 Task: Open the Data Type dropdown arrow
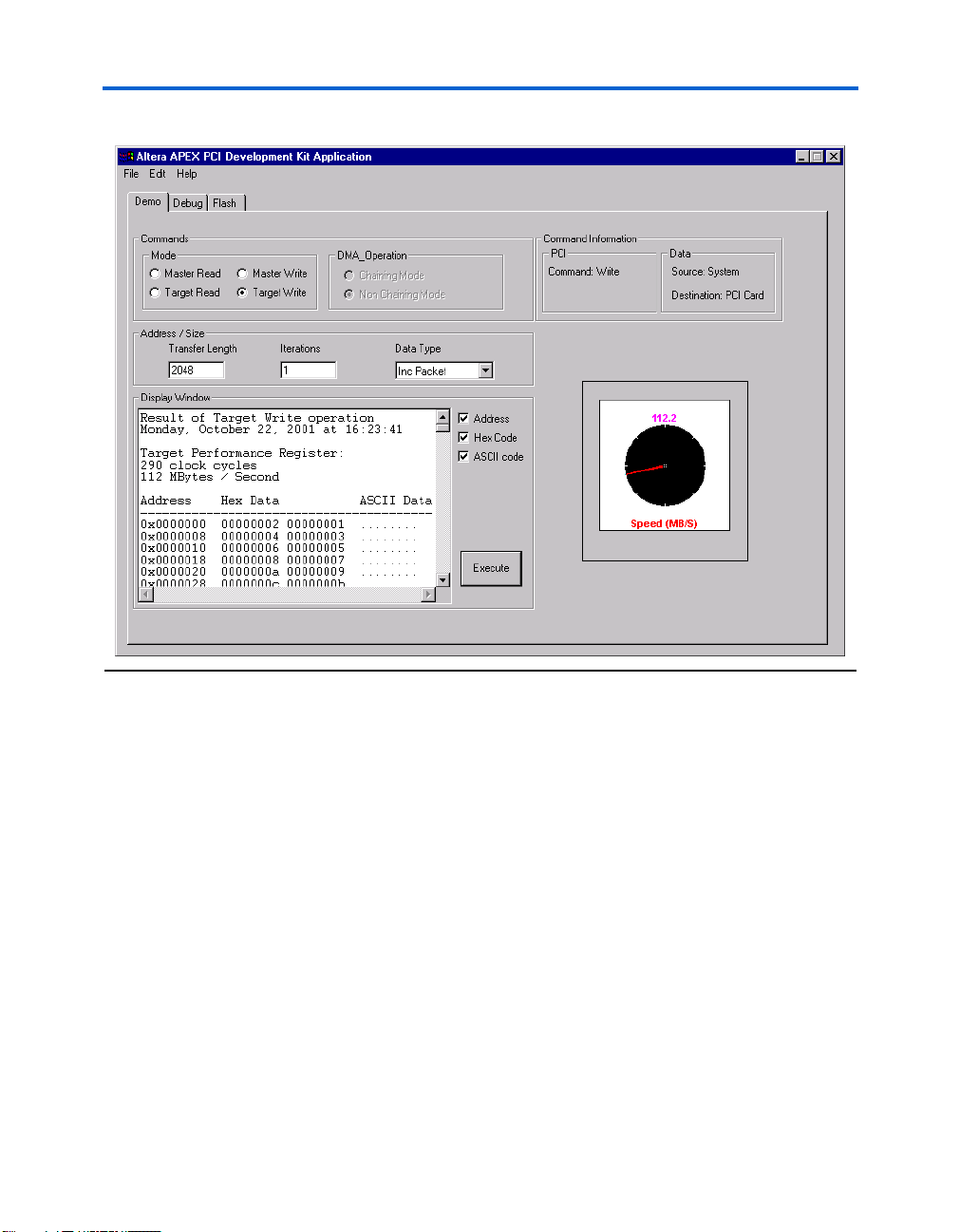tap(485, 370)
